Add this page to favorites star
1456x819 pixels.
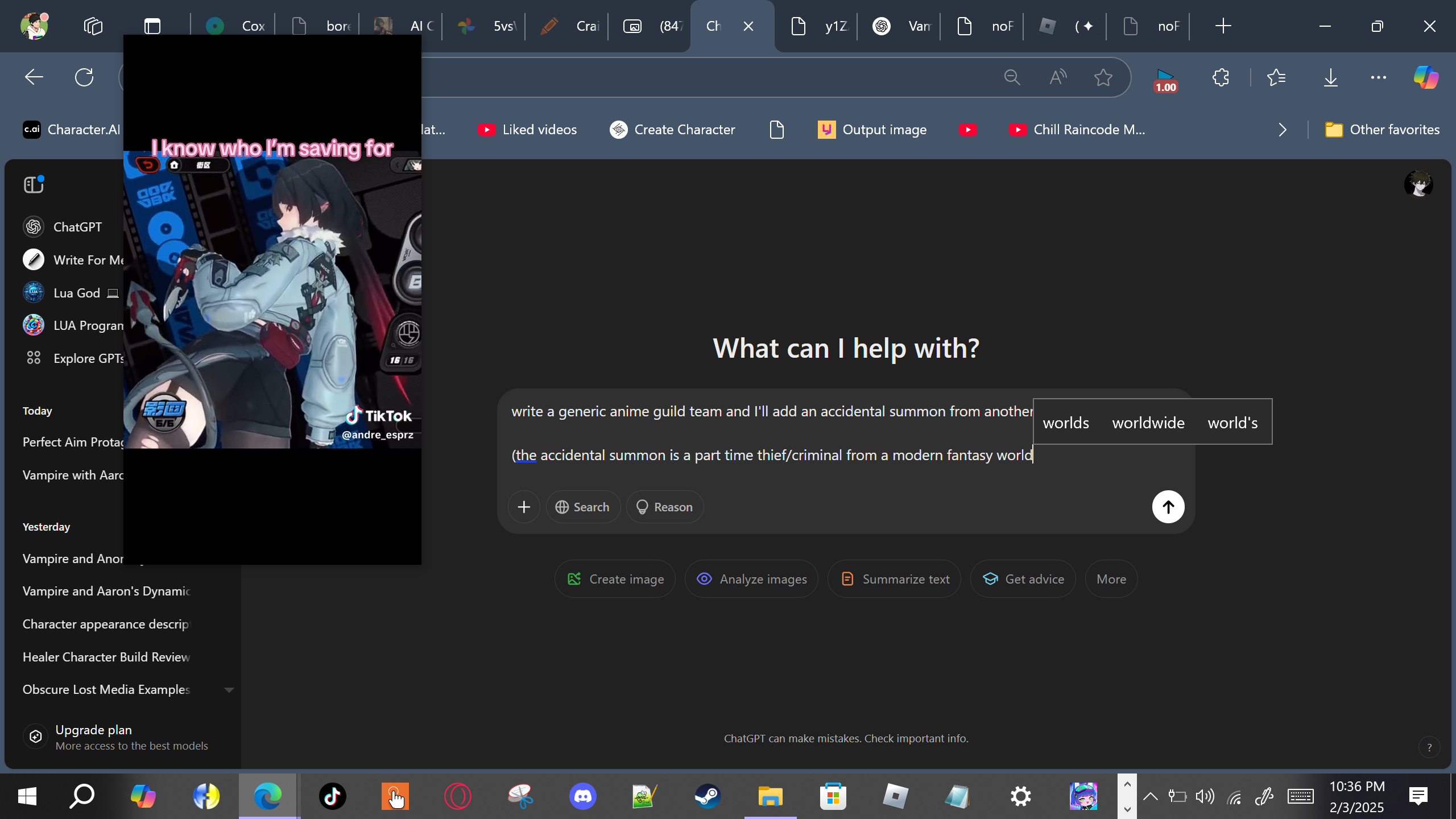(1103, 77)
